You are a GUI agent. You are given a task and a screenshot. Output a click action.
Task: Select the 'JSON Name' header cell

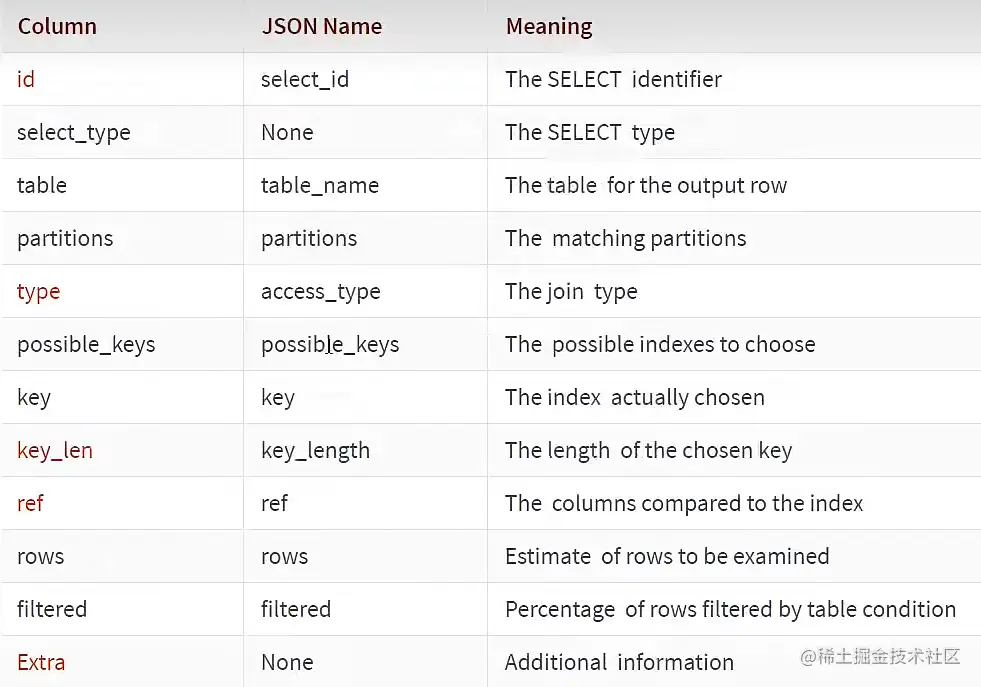321,26
